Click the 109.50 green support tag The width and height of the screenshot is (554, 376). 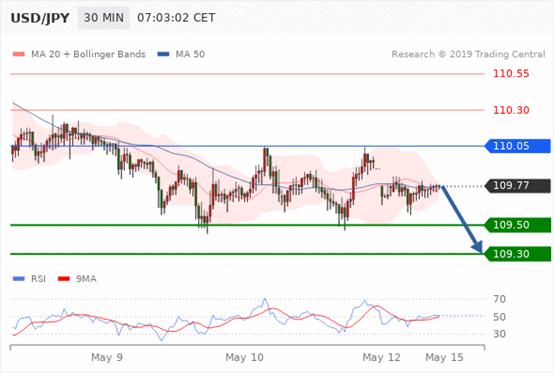518,225
